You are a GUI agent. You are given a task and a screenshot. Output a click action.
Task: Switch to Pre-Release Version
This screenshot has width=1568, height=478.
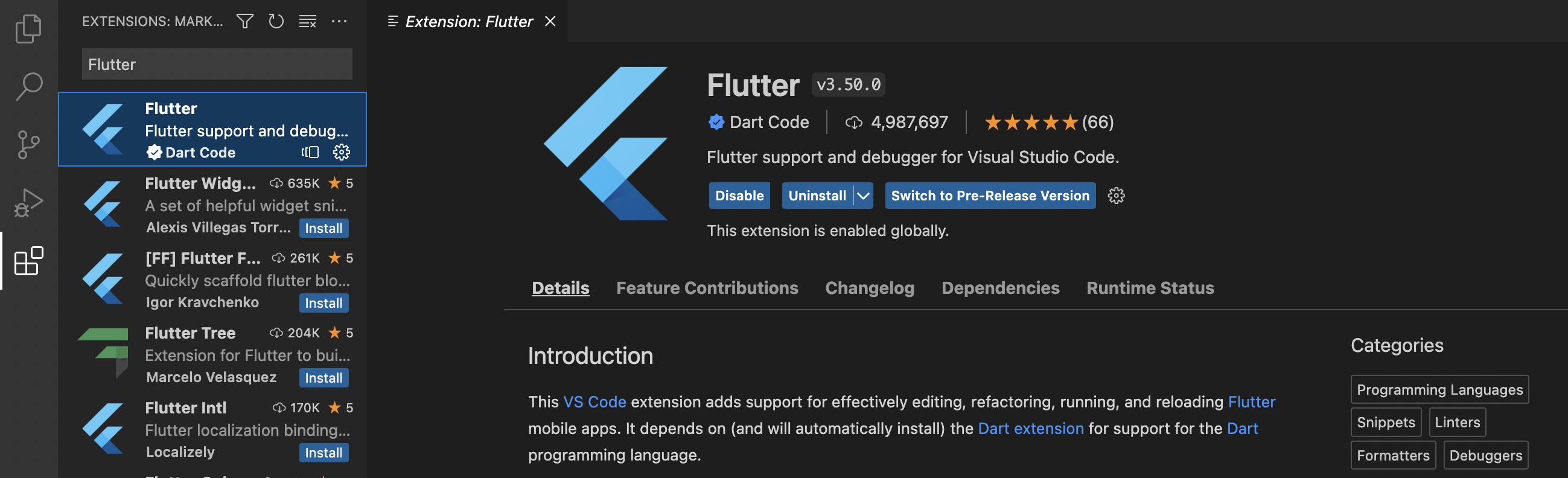(990, 196)
